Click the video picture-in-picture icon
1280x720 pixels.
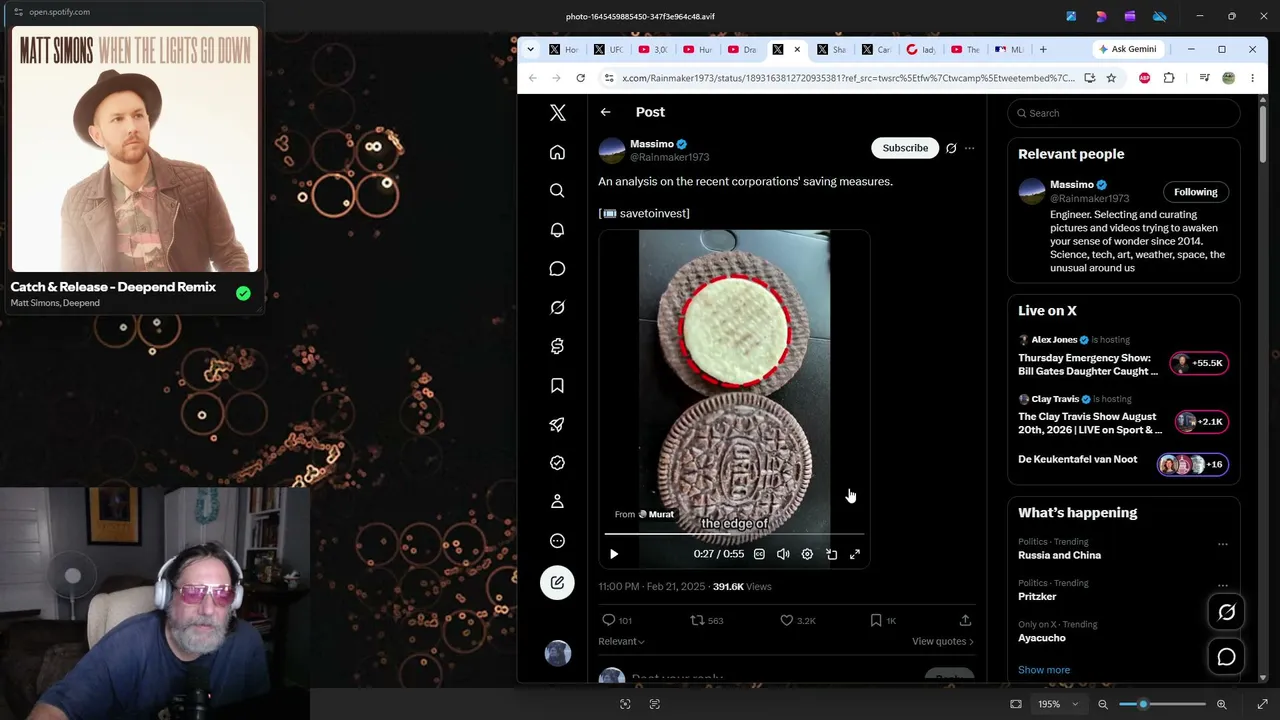click(x=831, y=554)
